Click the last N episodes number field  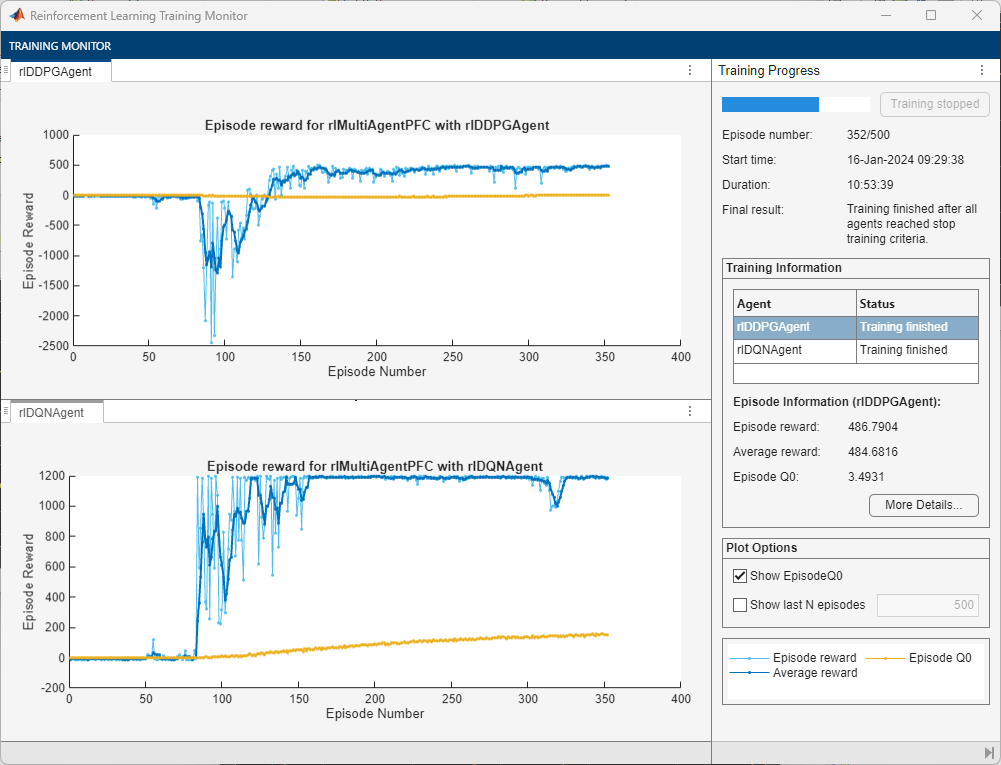tap(928, 605)
